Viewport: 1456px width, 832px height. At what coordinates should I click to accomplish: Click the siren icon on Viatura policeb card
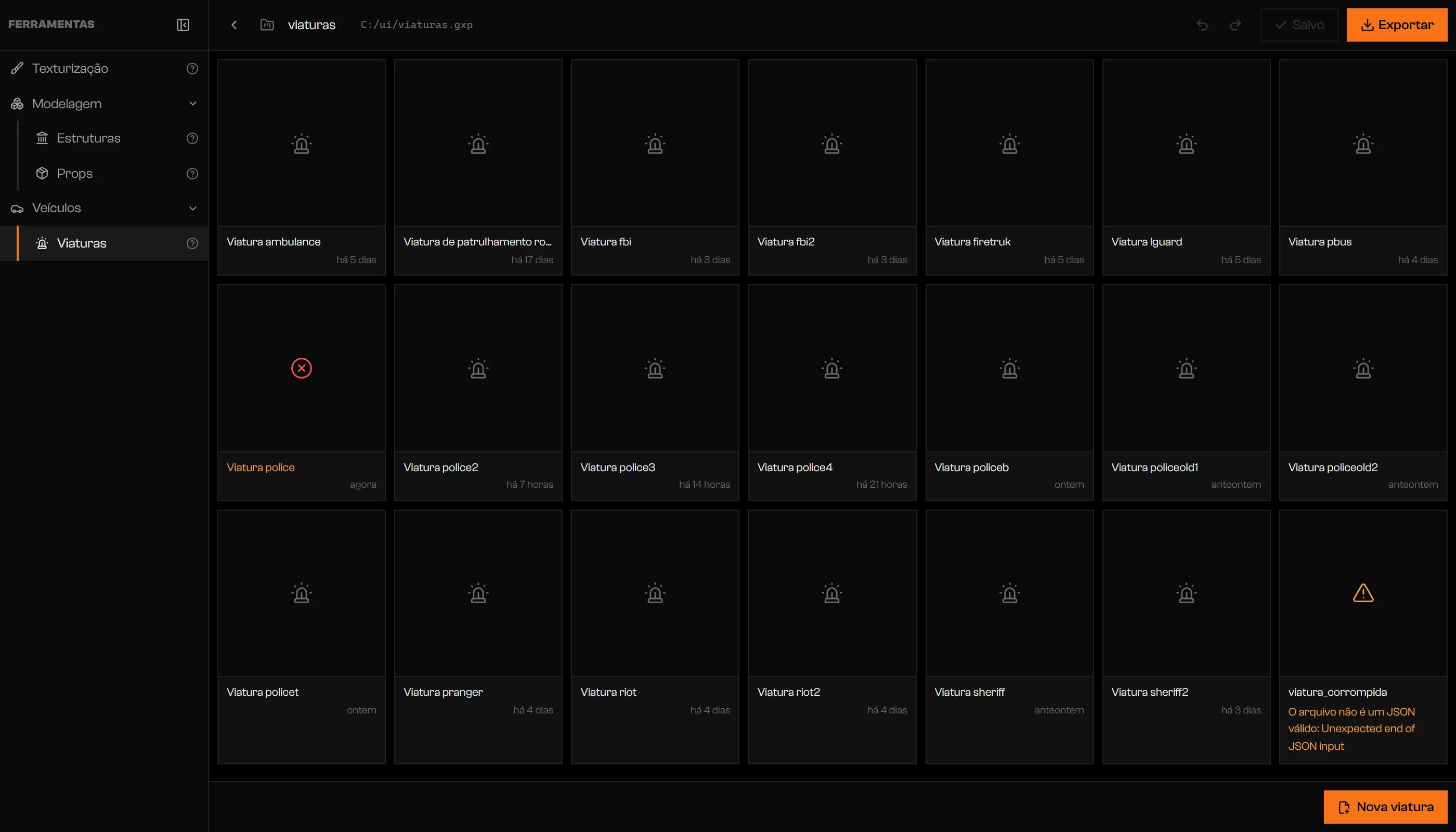(1010, 369)
